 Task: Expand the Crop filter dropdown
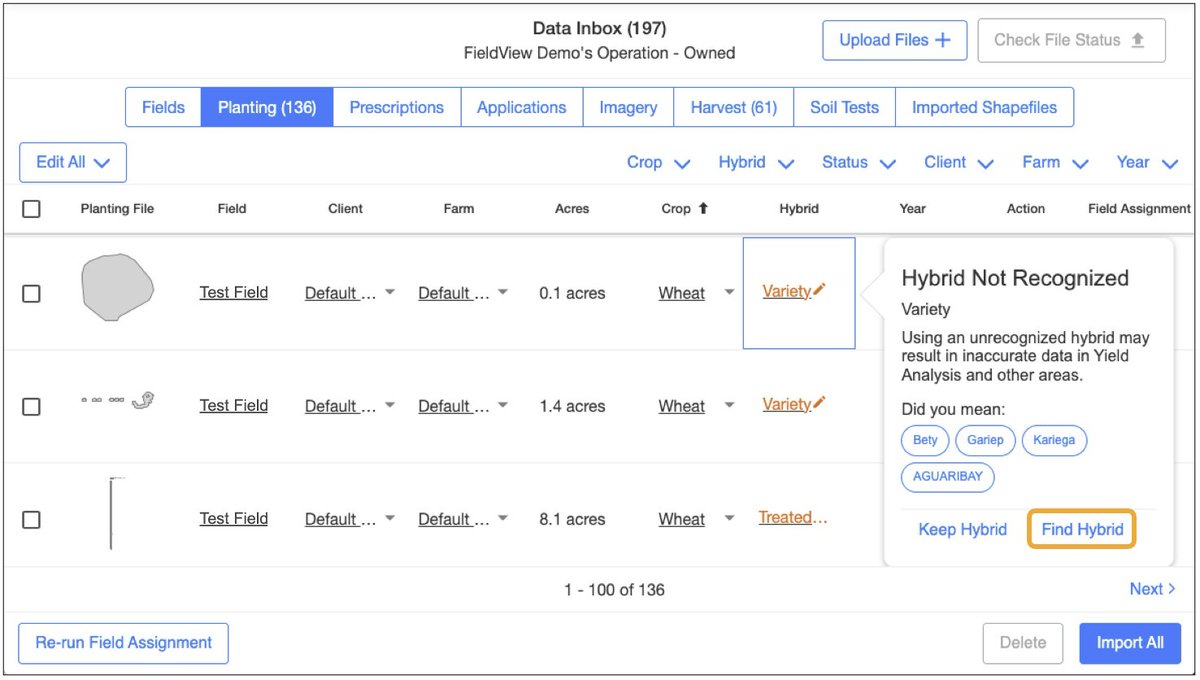(659, 162)
